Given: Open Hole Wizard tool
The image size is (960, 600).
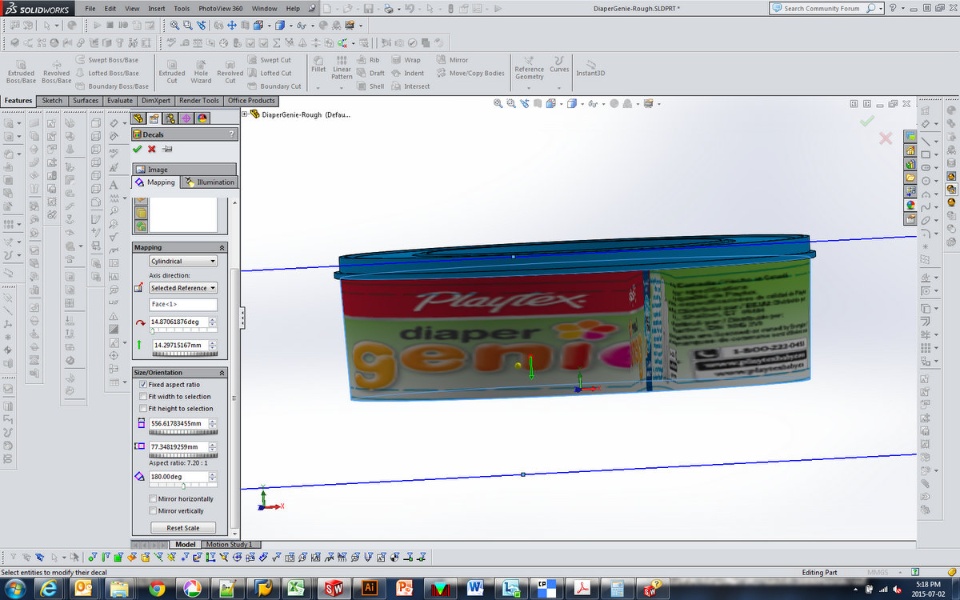Looking at the screenshot, I should tap(201, 72).
